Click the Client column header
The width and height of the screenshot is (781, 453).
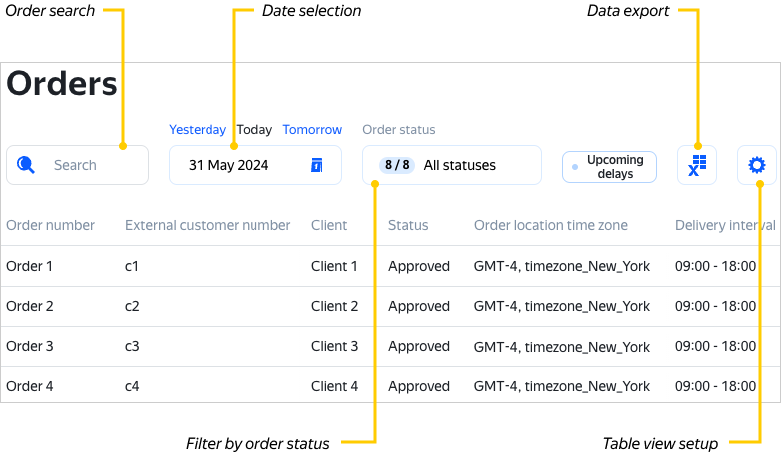pos(329,225)
